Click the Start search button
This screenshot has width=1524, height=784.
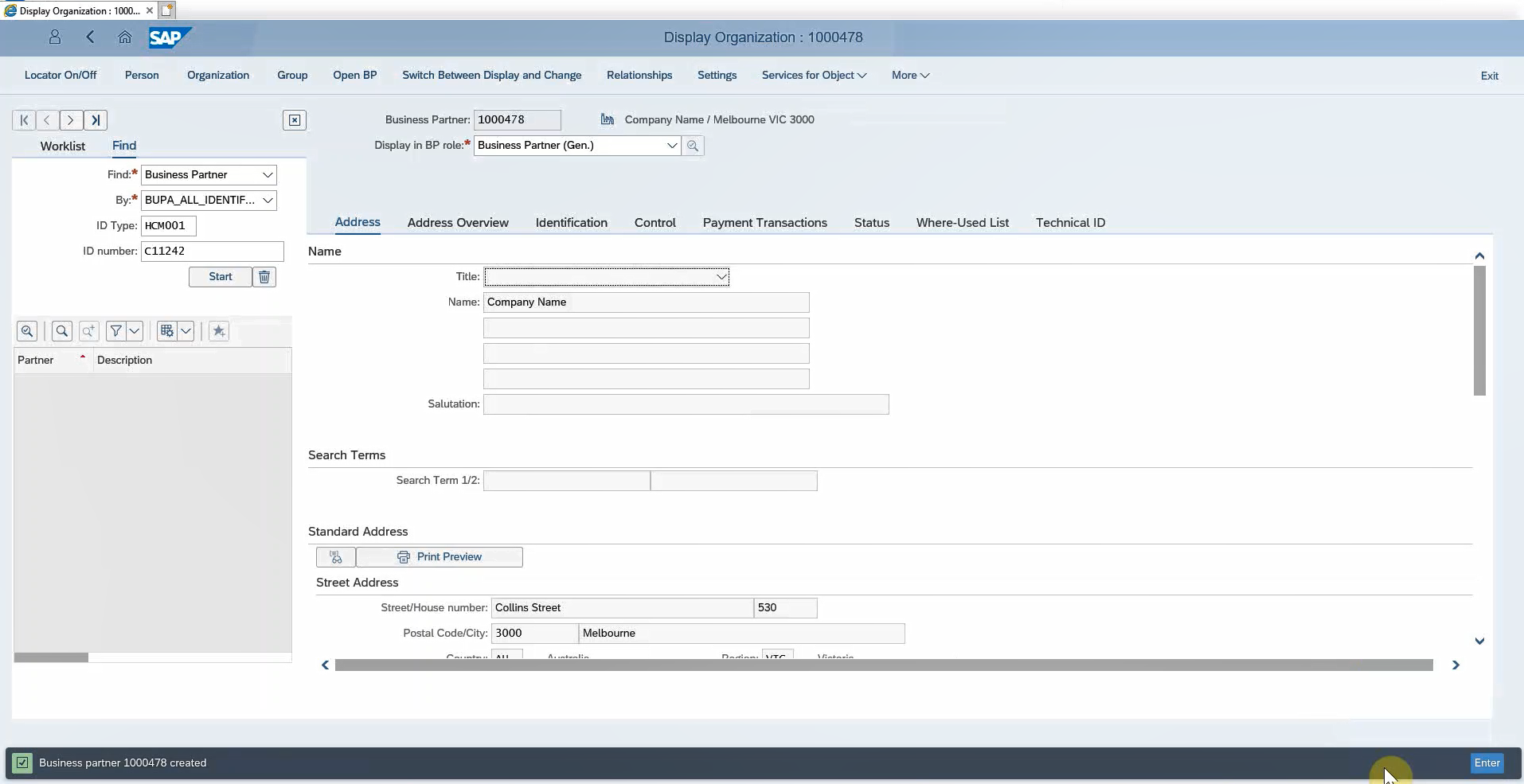coord(221,277)
